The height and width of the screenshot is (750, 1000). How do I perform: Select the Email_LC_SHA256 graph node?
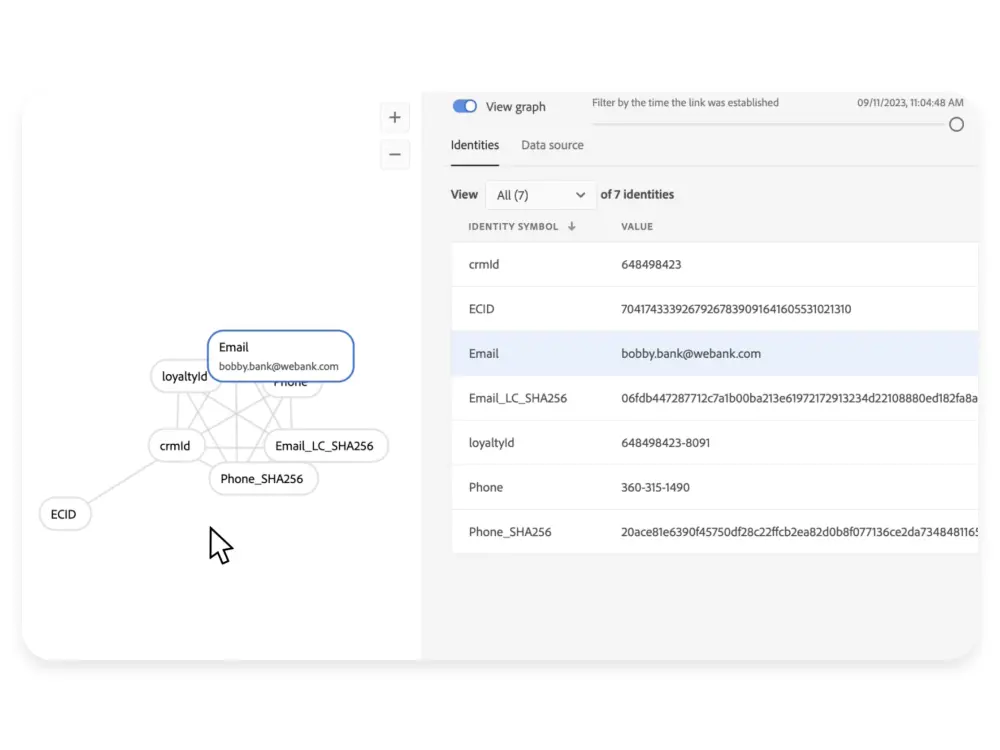pyautogui.click(x=324, y=446)
